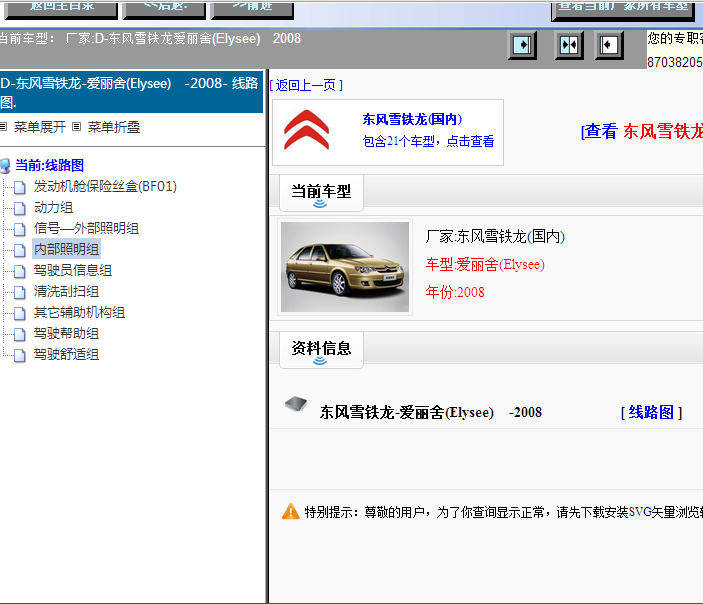Open 驾驶舒适组 tree item
The height and width of the screenshot is (604, 703).
(x=66, y=354)
